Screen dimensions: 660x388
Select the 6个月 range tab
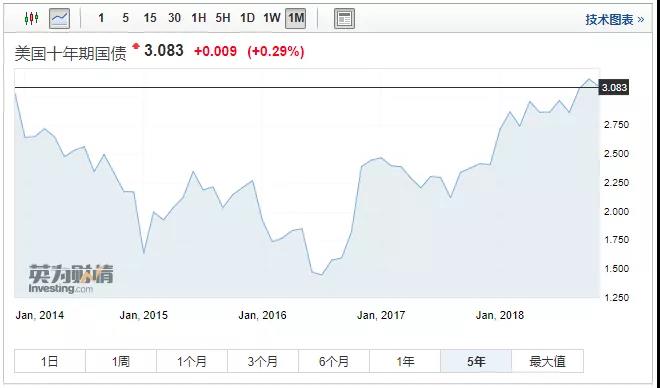coord(334,361)
